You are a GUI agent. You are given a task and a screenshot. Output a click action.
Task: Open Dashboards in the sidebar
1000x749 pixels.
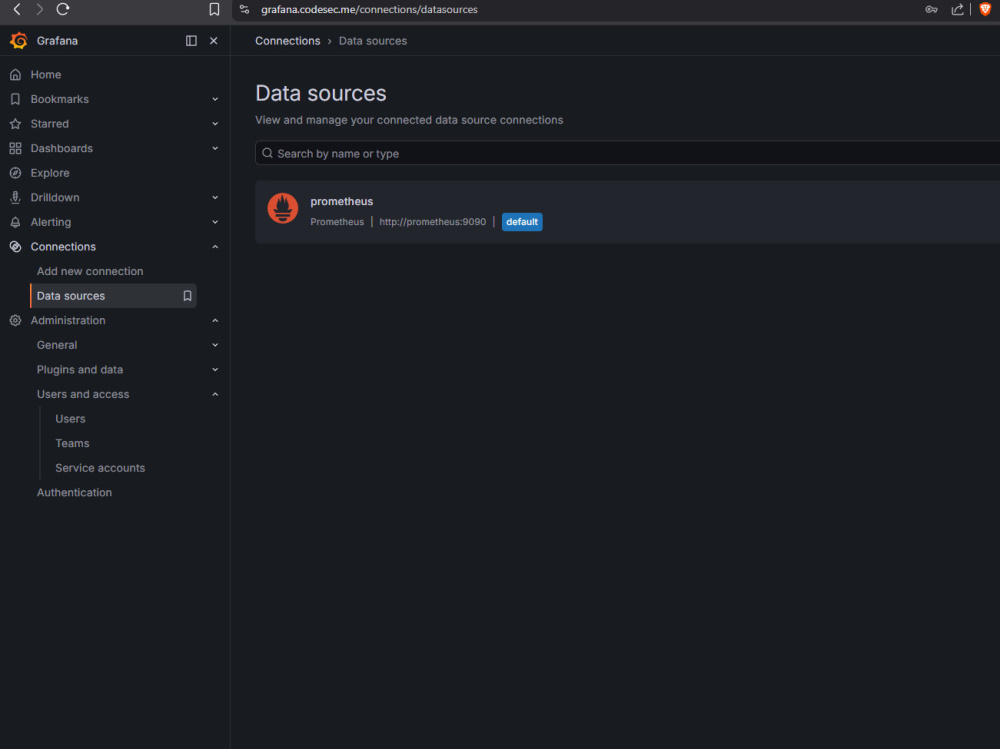click(62, 149)
